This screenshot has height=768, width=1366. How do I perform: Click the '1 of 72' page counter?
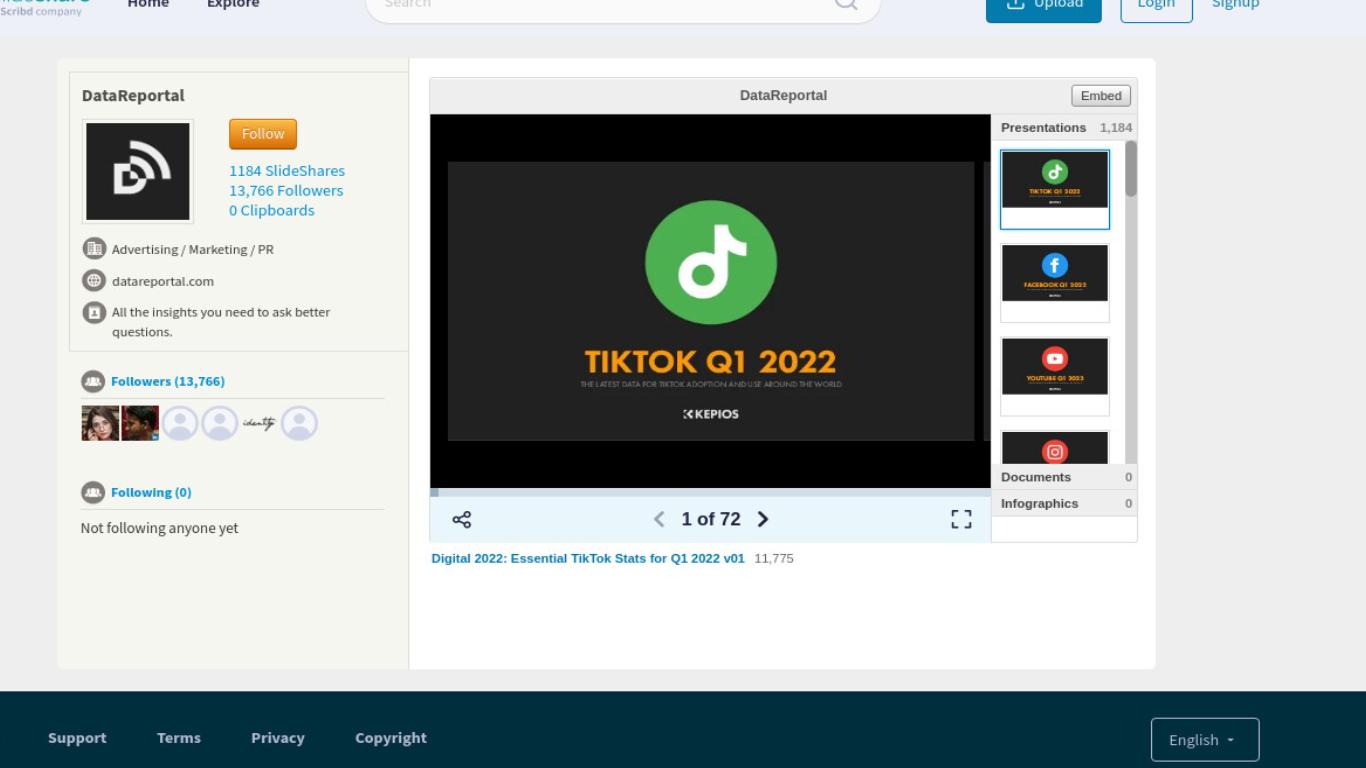(x=711, y=519)
